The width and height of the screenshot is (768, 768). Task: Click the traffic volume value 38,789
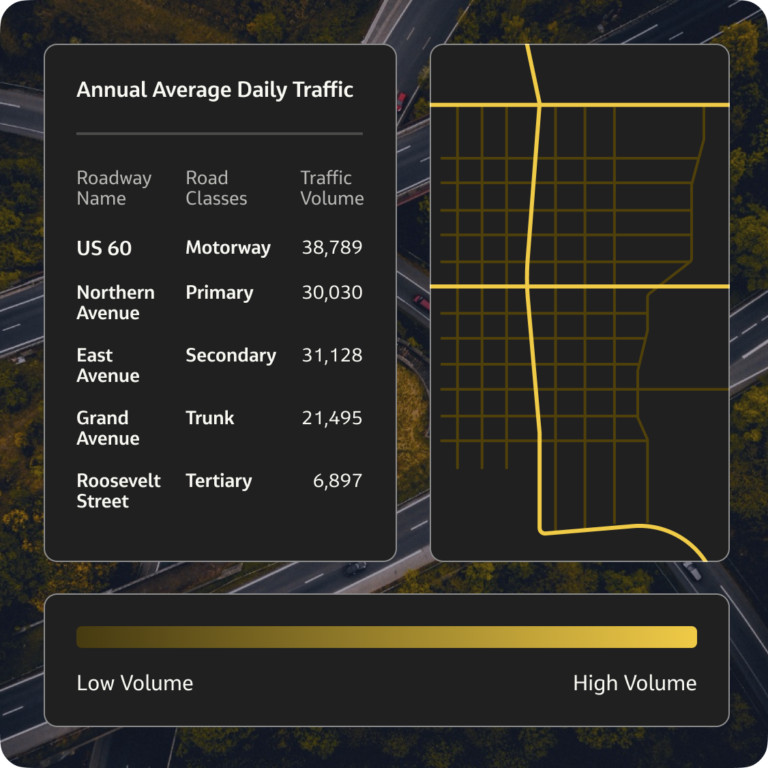[x=332, y=248]
